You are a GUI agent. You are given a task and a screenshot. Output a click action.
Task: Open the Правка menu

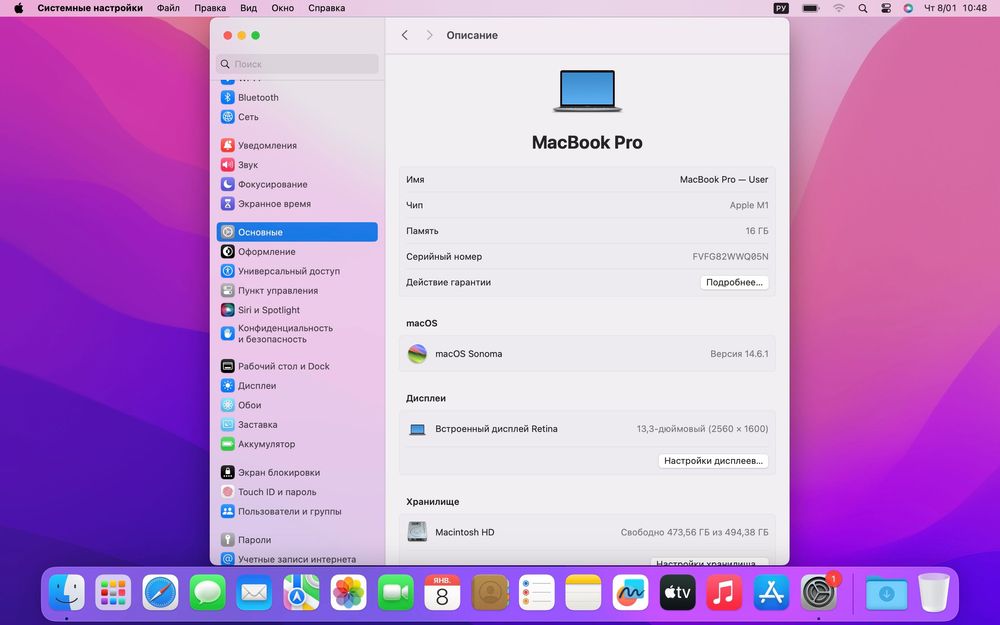point(210,8)
